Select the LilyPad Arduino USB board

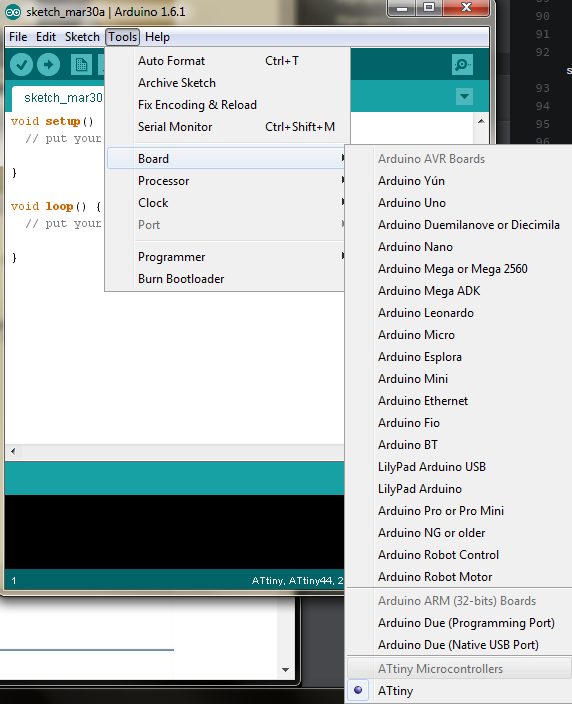(x=458, y=466)
